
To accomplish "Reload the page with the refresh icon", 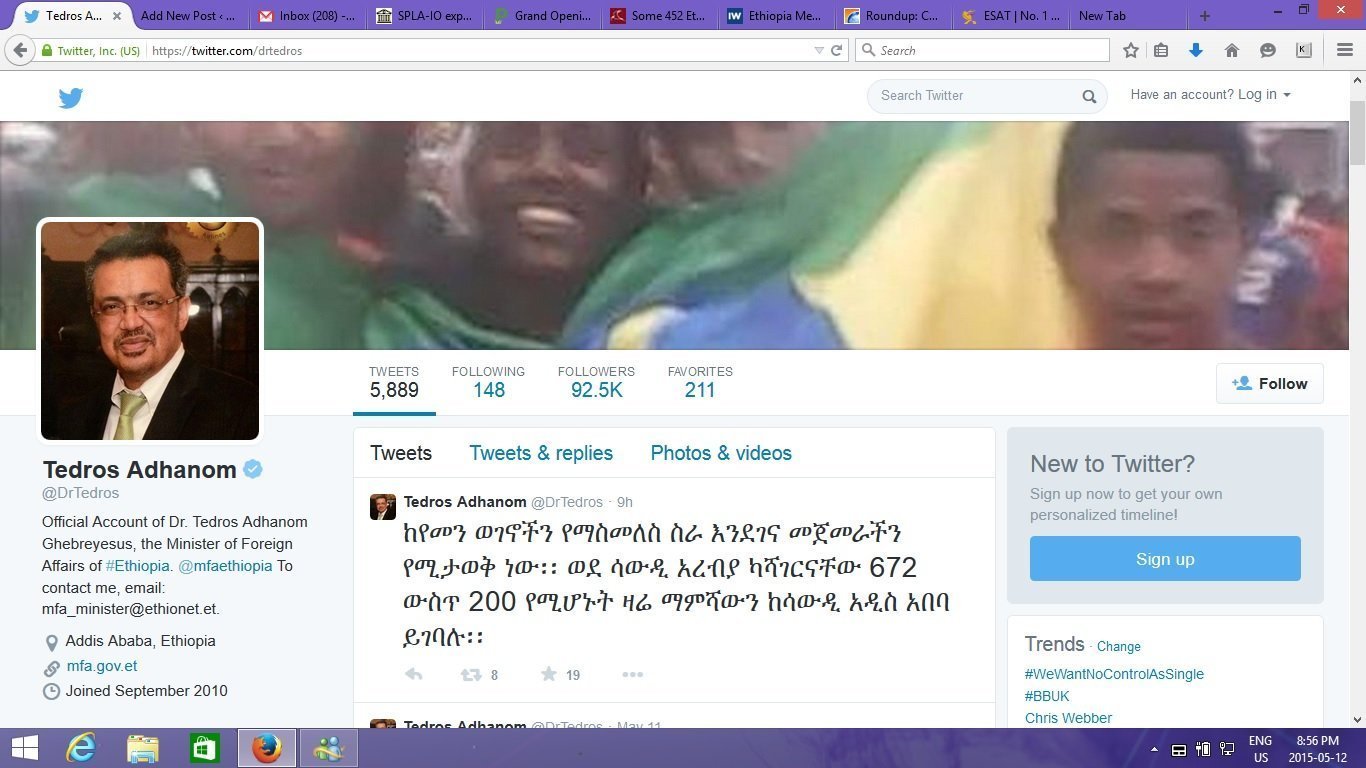I will (837, 50).
